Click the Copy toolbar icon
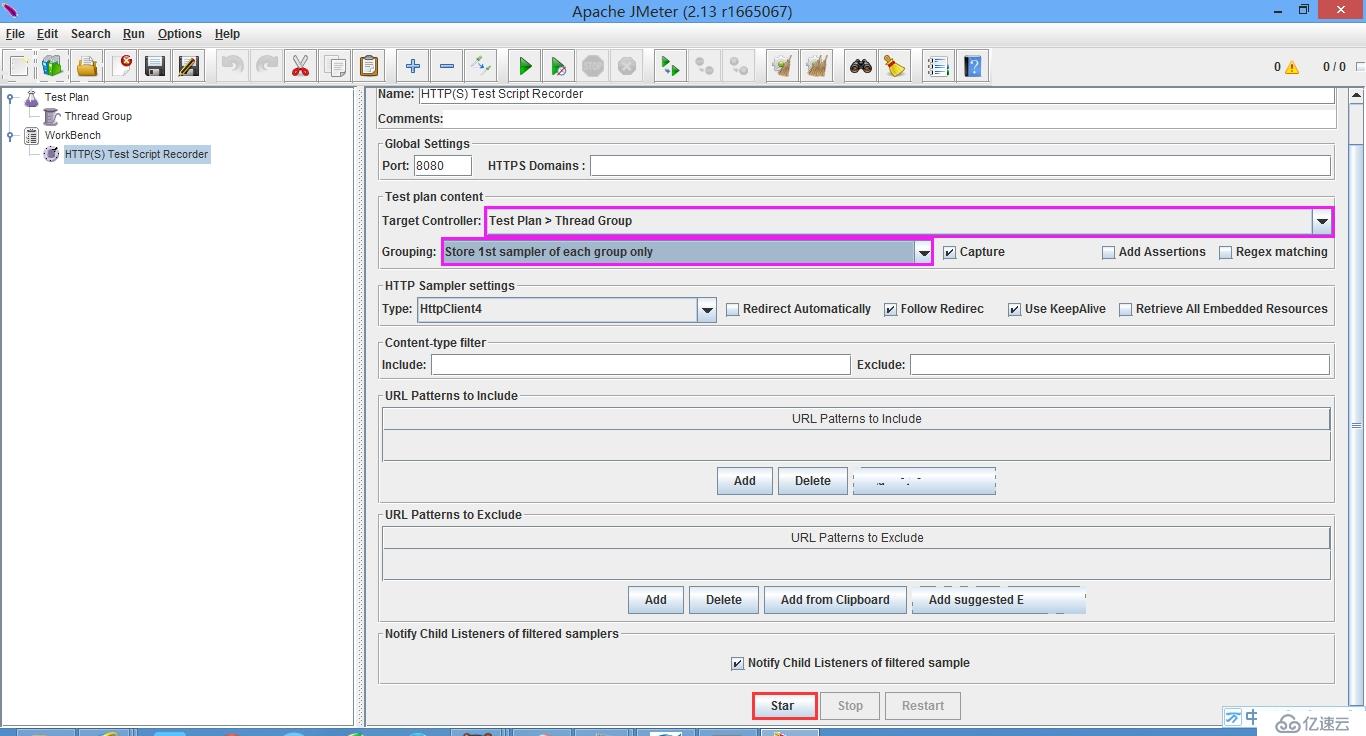Image resolution: width=1366 pixels, height=736 pixels. pos(335,67)
